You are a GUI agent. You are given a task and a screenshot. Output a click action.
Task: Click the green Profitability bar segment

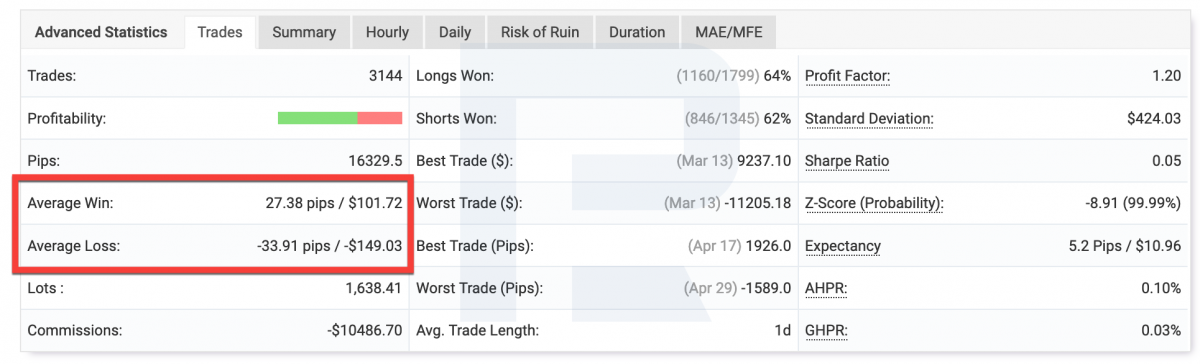pyautogui.click(x=317, y=118)
